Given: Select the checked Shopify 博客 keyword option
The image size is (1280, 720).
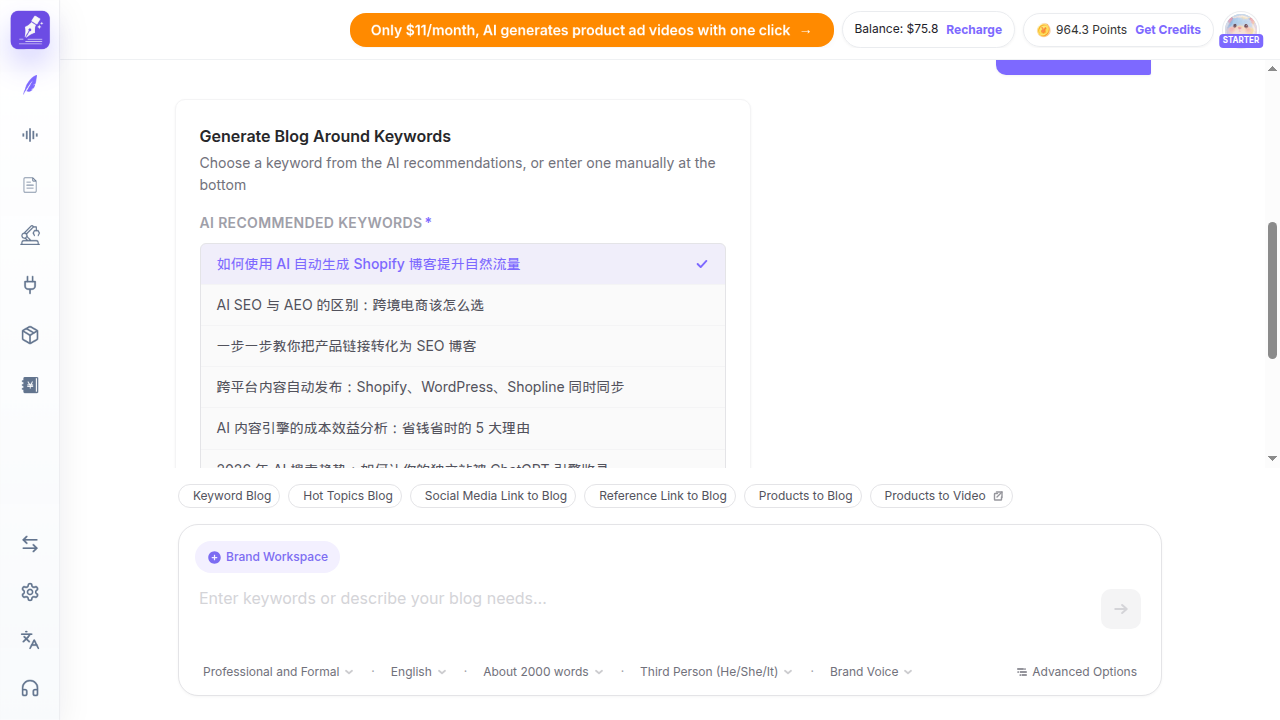Looking at the screenshot, I should click(x=463, y=264).
